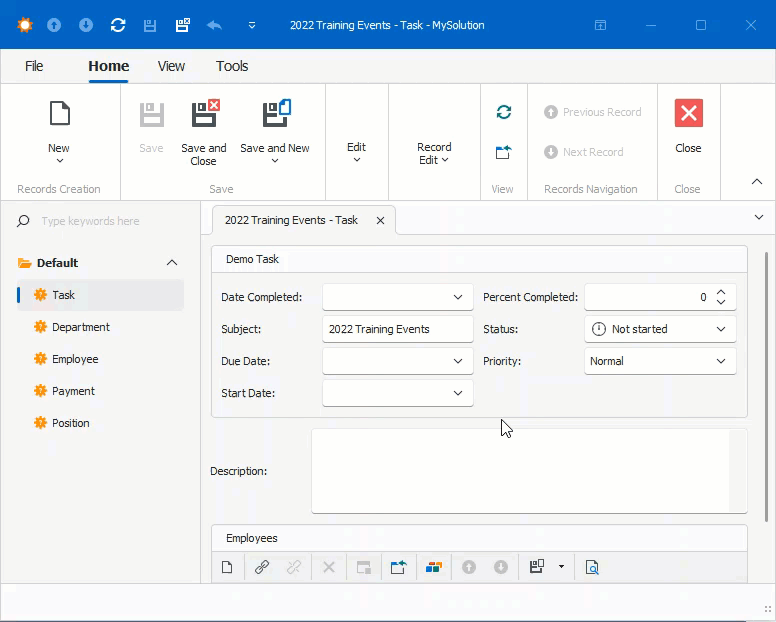Click the green Refresh icon in View group
Screen dimensions: 776x622
pos(504,112)
